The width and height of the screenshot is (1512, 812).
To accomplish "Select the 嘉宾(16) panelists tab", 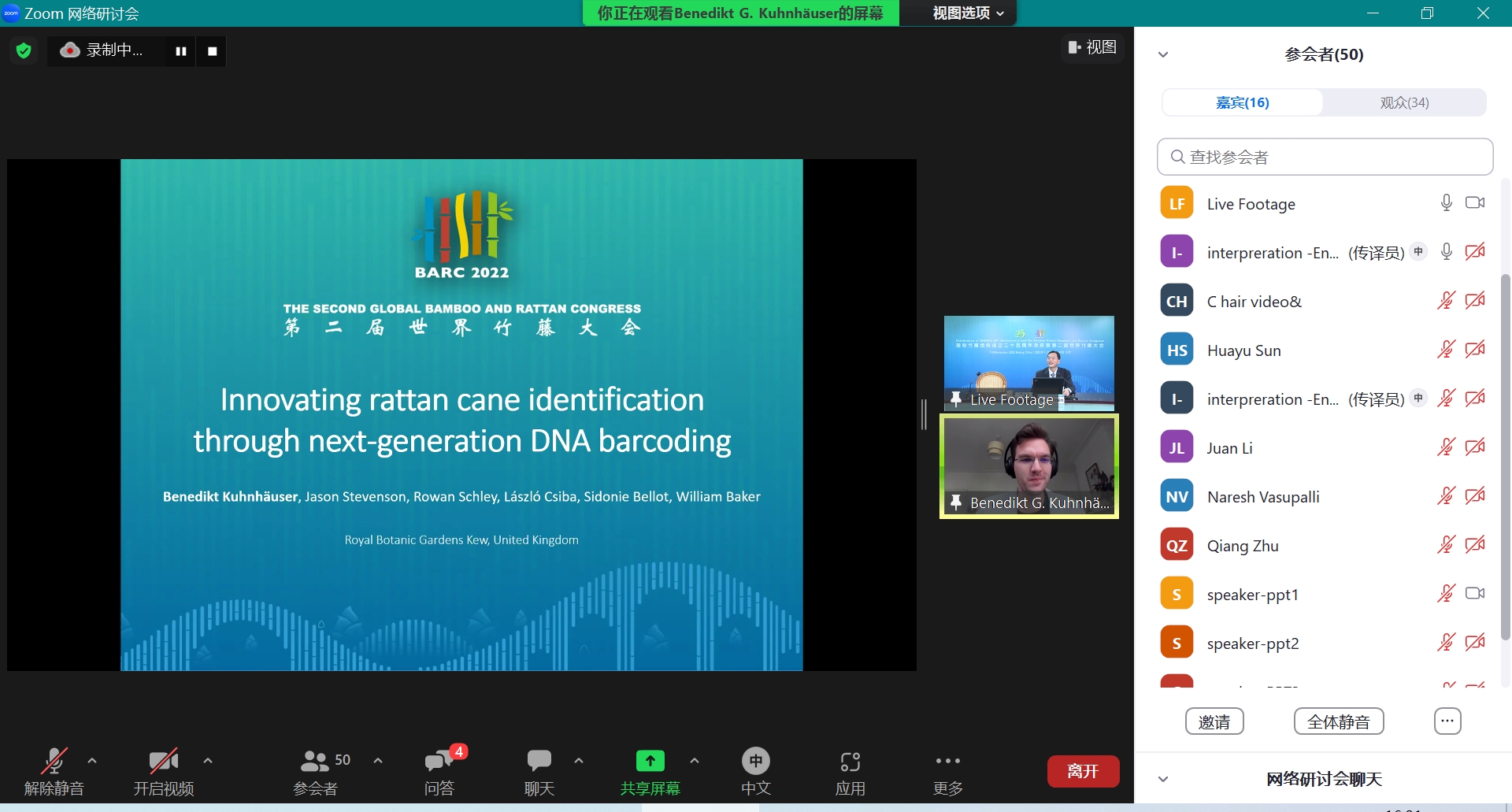I will [x=1243, y=102].
